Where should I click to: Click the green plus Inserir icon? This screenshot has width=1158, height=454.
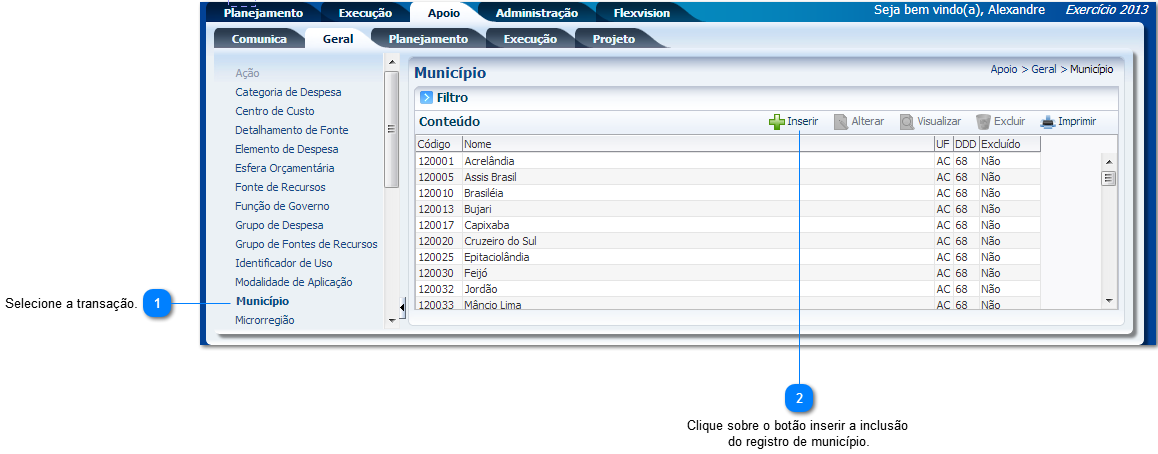coord(777,122)
